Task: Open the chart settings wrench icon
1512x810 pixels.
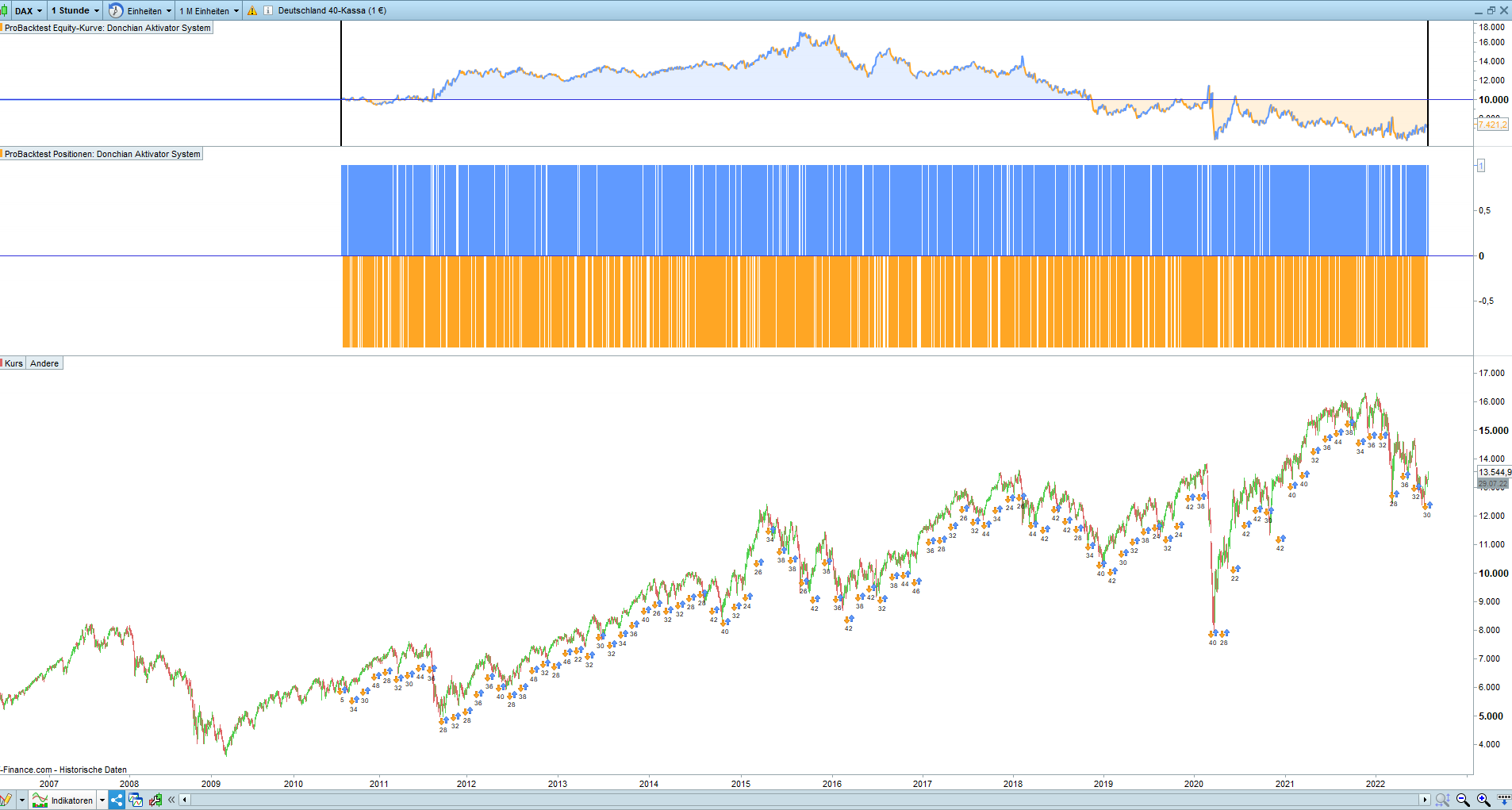Action: pyautogui.click(x=155, y=800)
